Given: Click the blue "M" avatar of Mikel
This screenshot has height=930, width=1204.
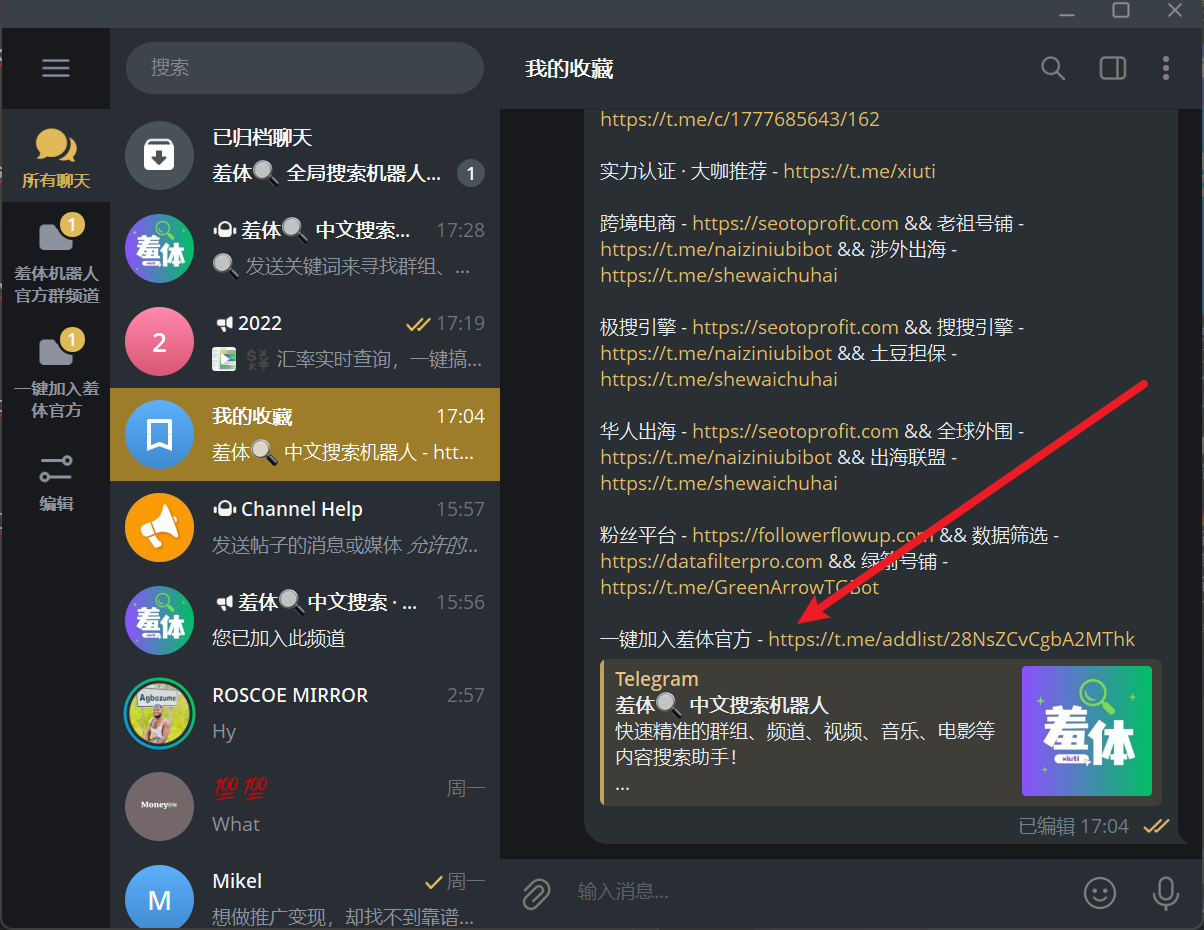Looking at the screenshot, I should point(159,899).
